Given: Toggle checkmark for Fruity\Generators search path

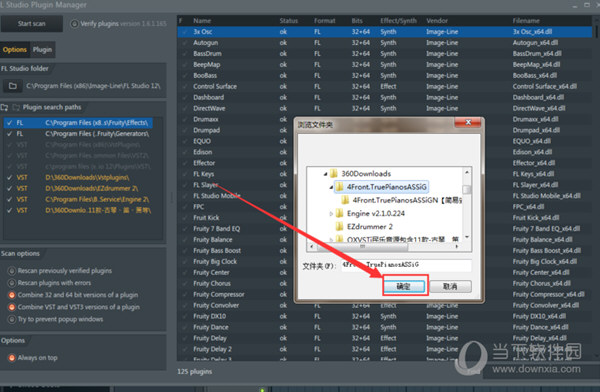Looking at the screenshot, I should pos(10,134).
